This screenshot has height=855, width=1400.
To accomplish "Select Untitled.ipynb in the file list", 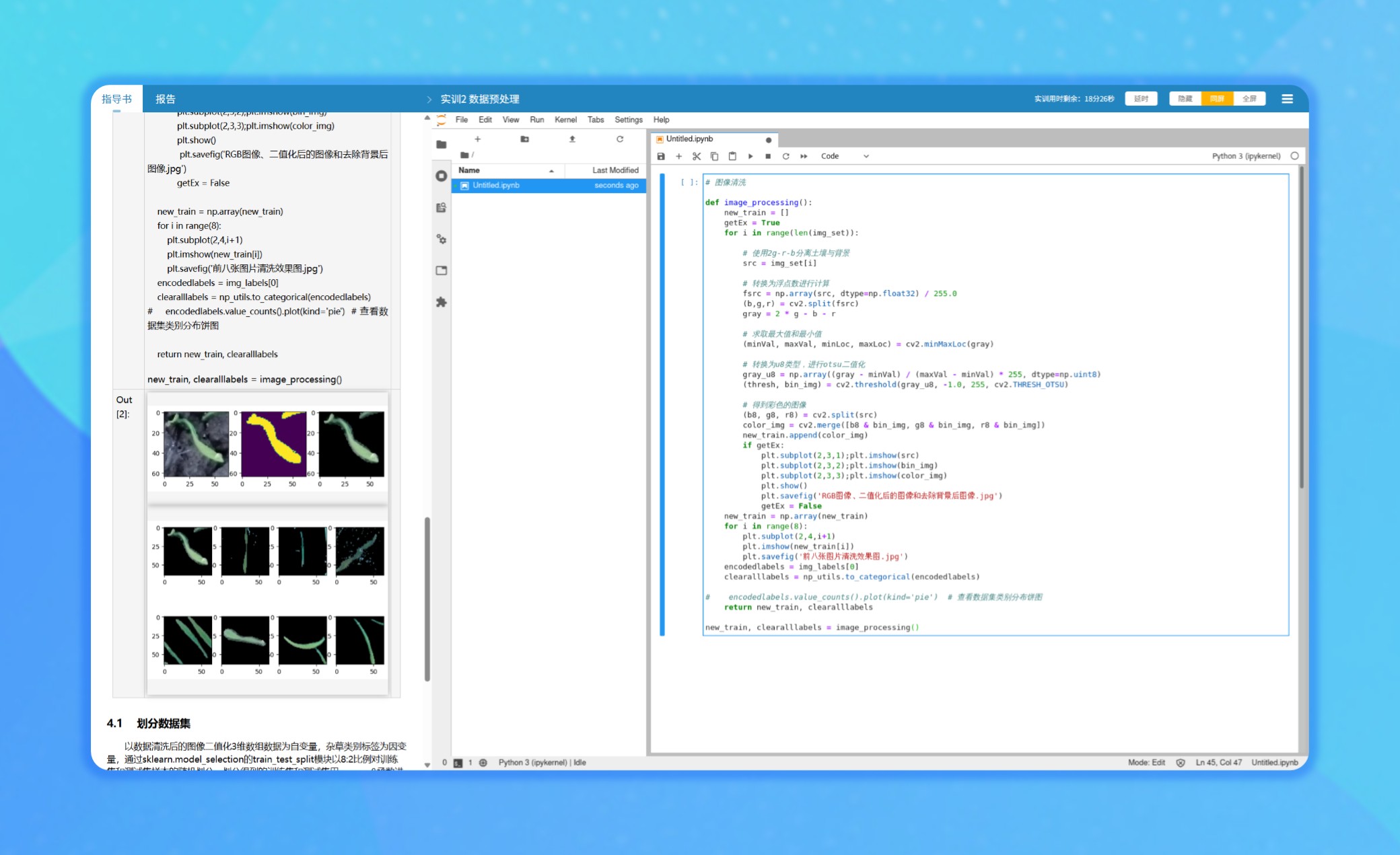I will [x=549, y=186].
